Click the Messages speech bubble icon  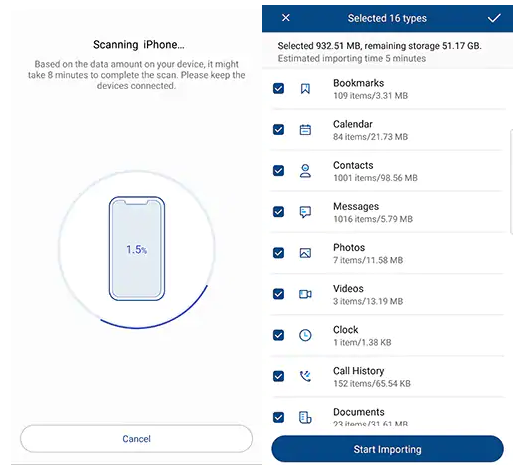[305, 212]
